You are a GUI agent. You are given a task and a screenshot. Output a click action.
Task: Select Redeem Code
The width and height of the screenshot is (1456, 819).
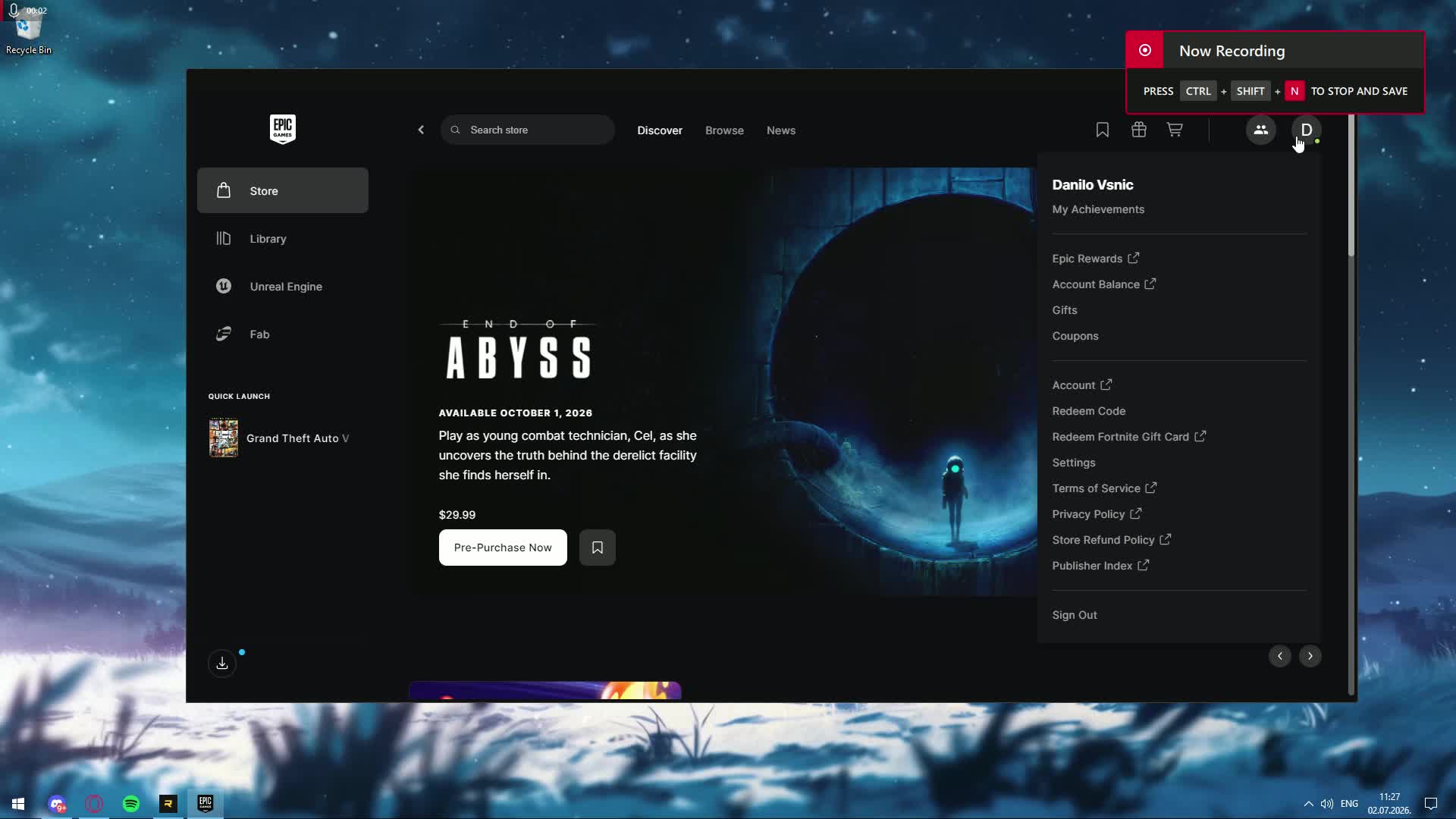(1089, 411)
